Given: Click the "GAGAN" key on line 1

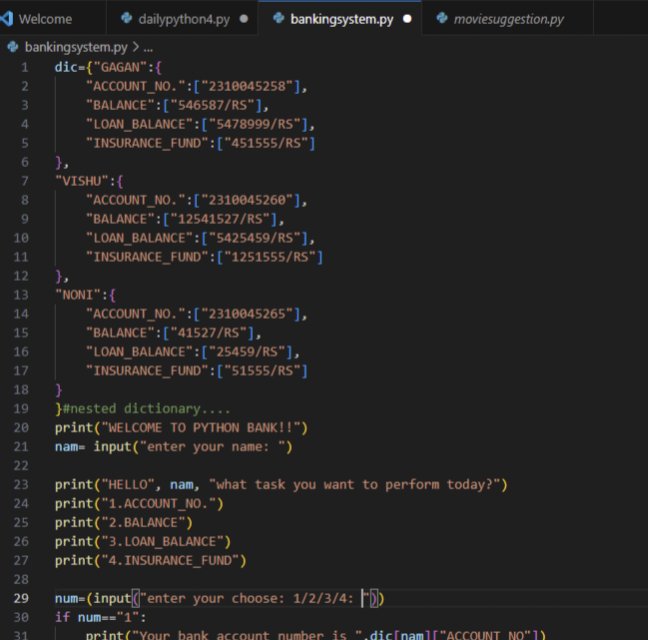Looking at the screenshot, I should coord(120,67).
